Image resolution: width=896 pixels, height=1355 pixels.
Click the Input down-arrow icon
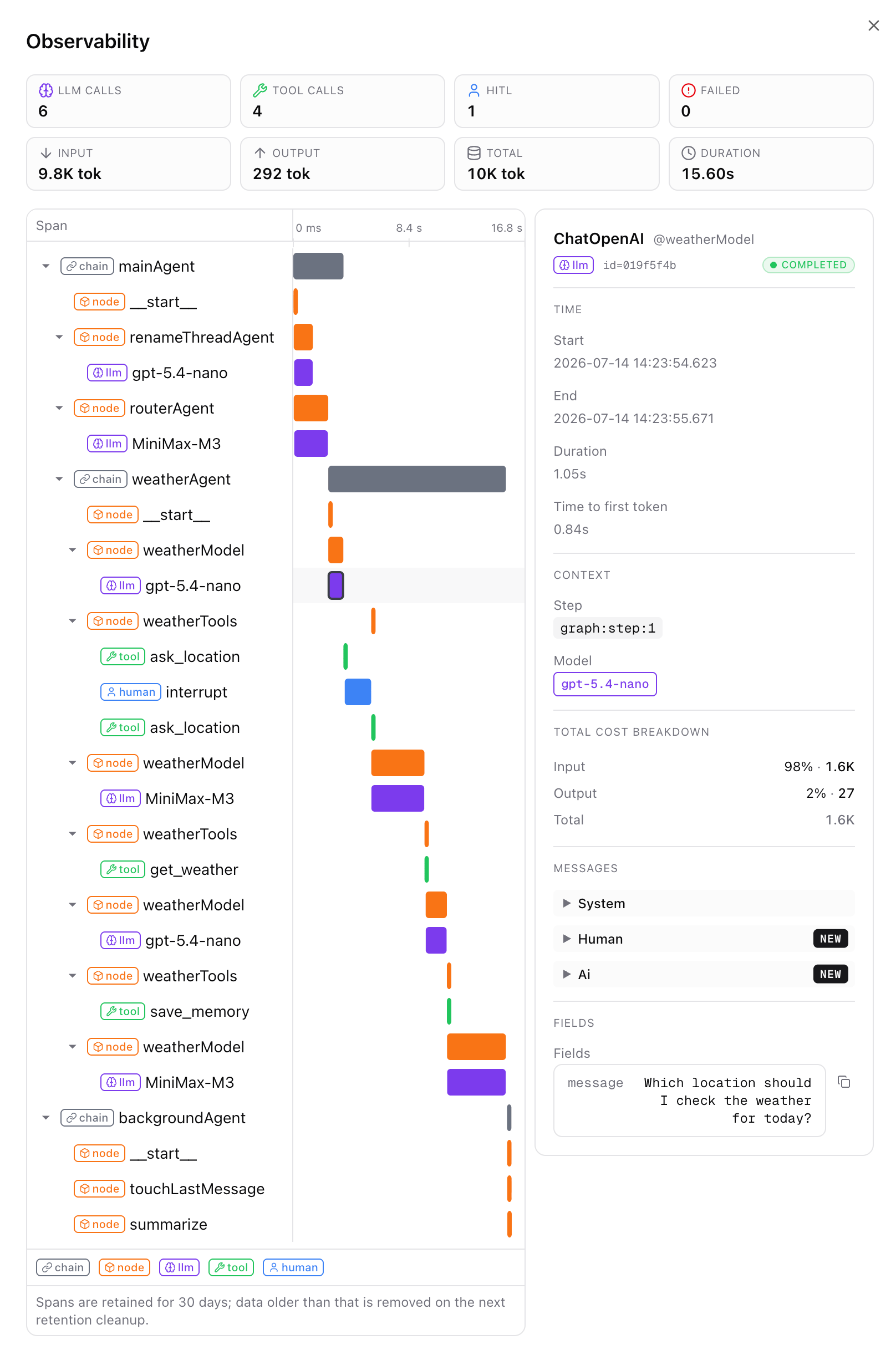pos(45,153)
